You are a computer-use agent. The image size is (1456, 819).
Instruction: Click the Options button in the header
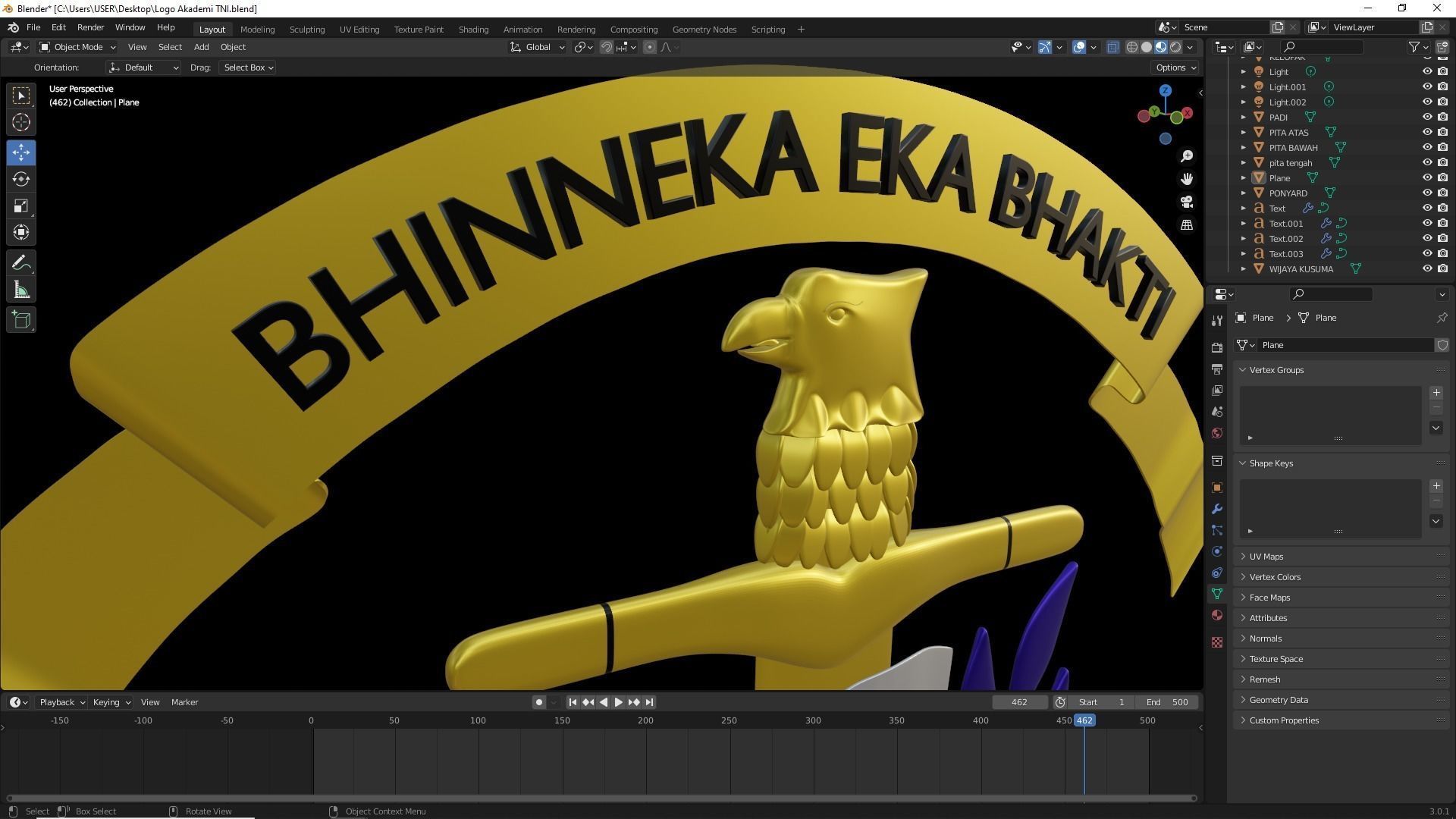[1174, 67]
